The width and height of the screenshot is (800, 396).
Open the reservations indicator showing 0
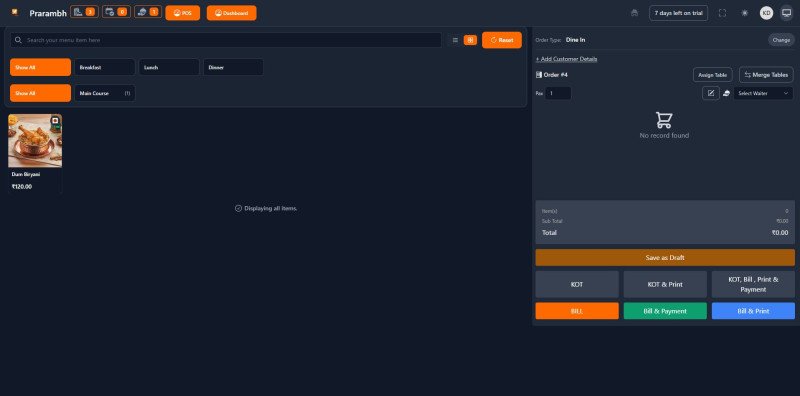coord(116,12)
